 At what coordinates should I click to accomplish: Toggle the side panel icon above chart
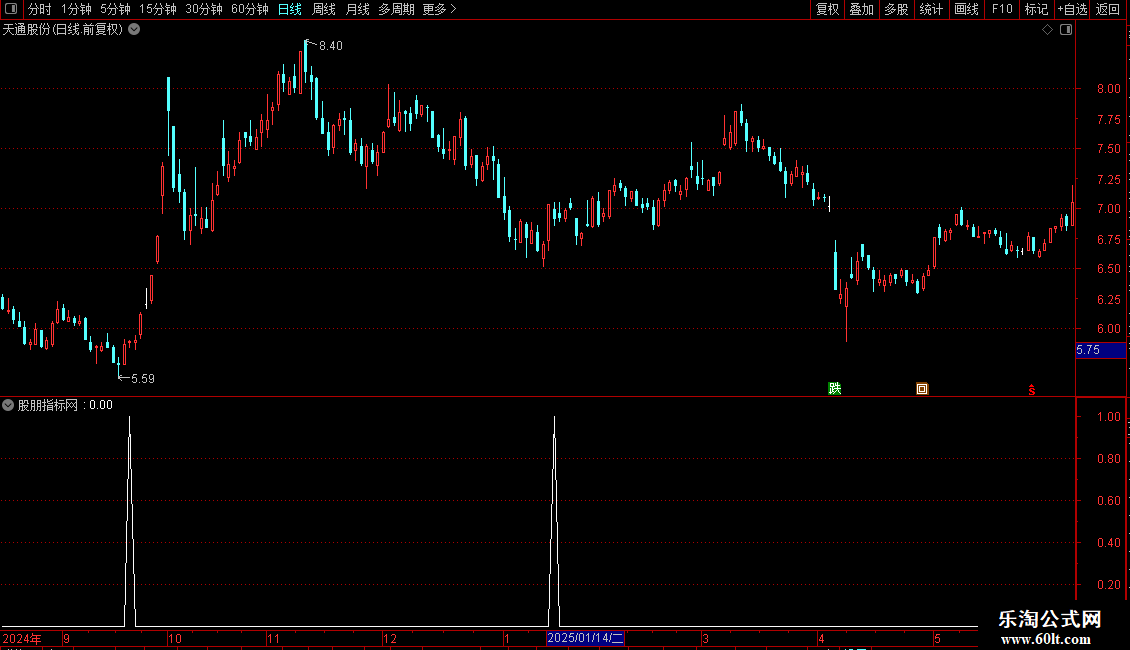[1066, 30]
